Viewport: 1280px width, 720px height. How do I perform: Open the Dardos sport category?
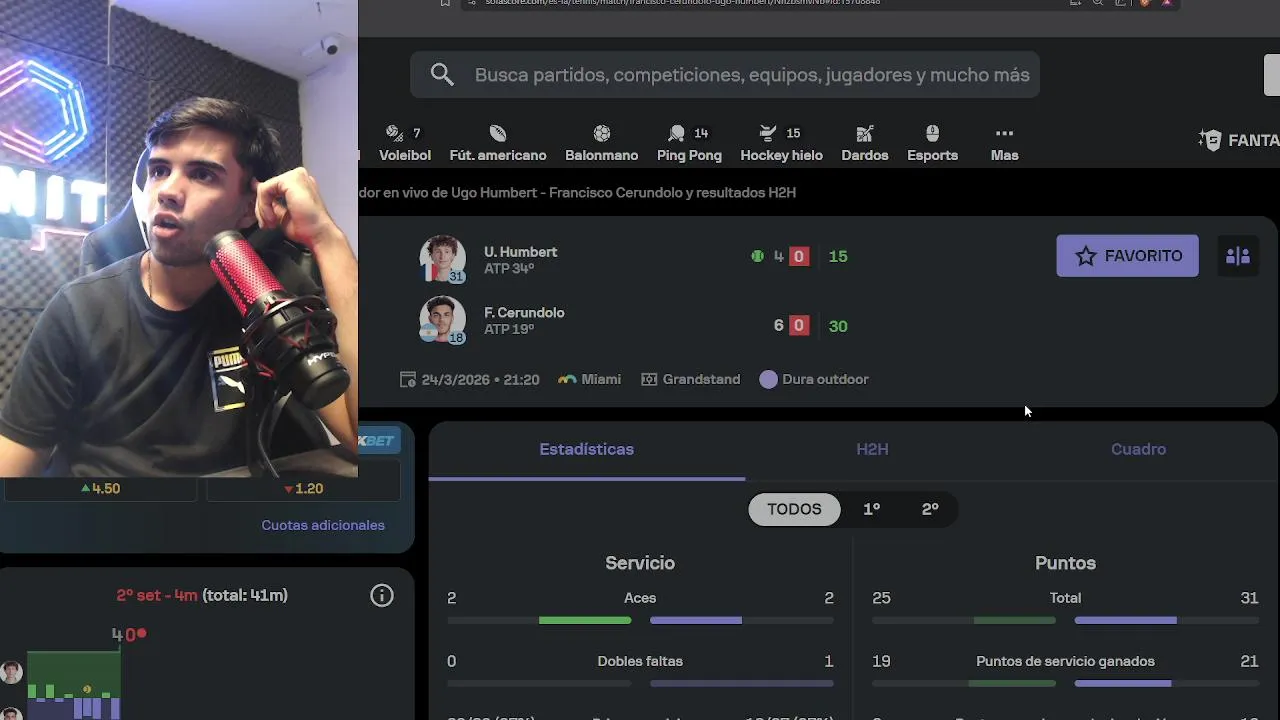[865, 144]
